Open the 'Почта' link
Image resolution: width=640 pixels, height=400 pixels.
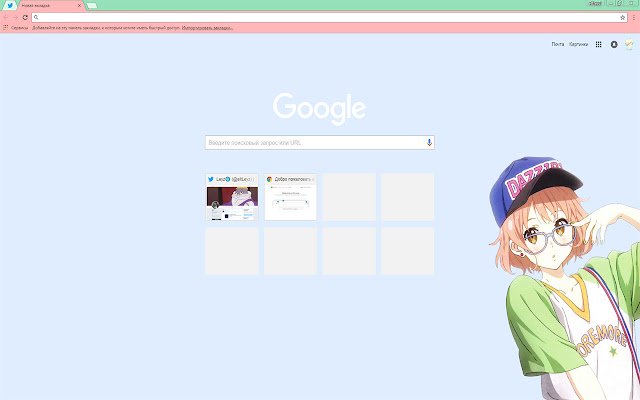558,44
